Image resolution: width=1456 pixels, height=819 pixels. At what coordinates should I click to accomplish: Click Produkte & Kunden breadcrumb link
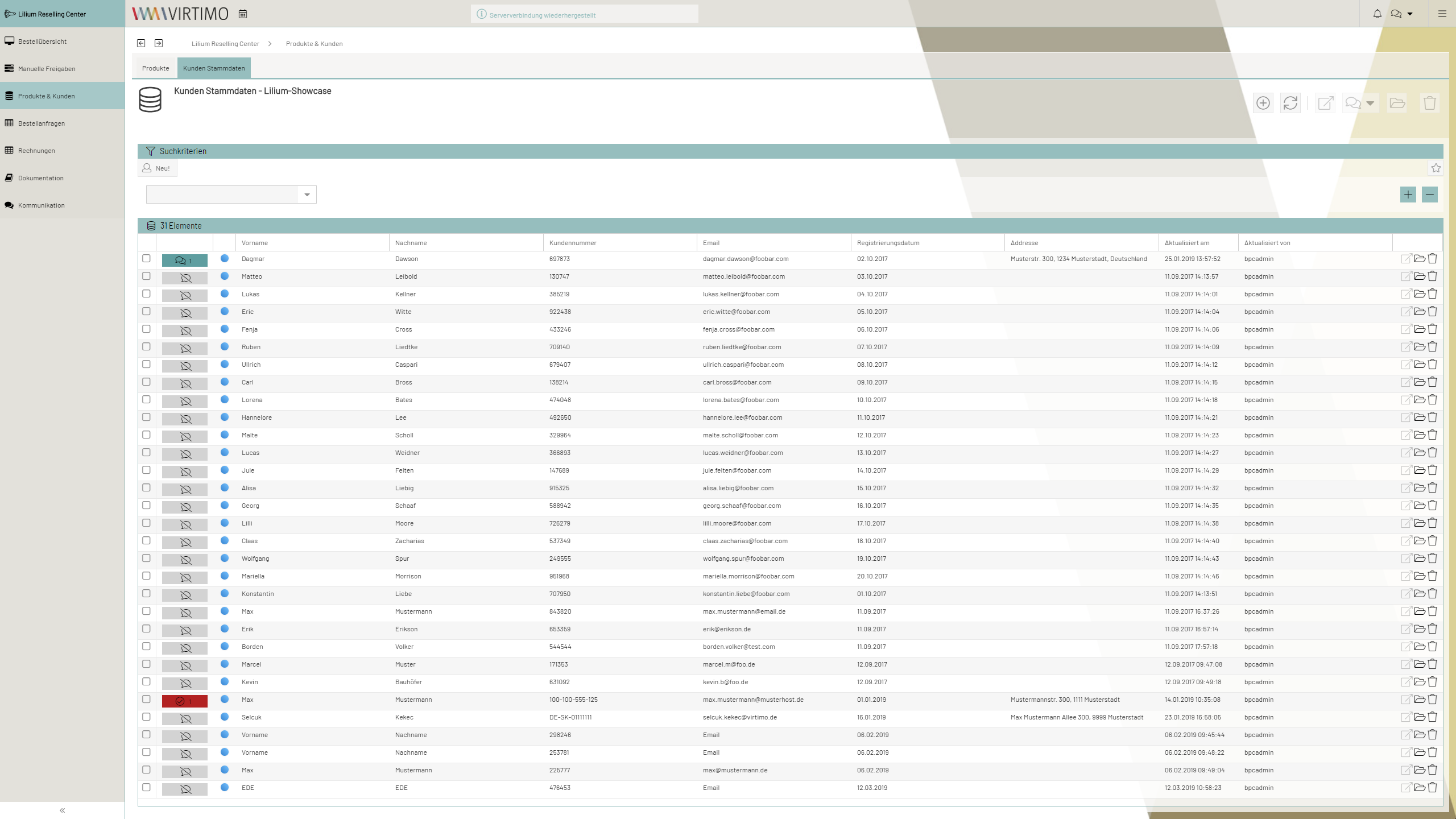pyautogui.click(x=314, y=44)
